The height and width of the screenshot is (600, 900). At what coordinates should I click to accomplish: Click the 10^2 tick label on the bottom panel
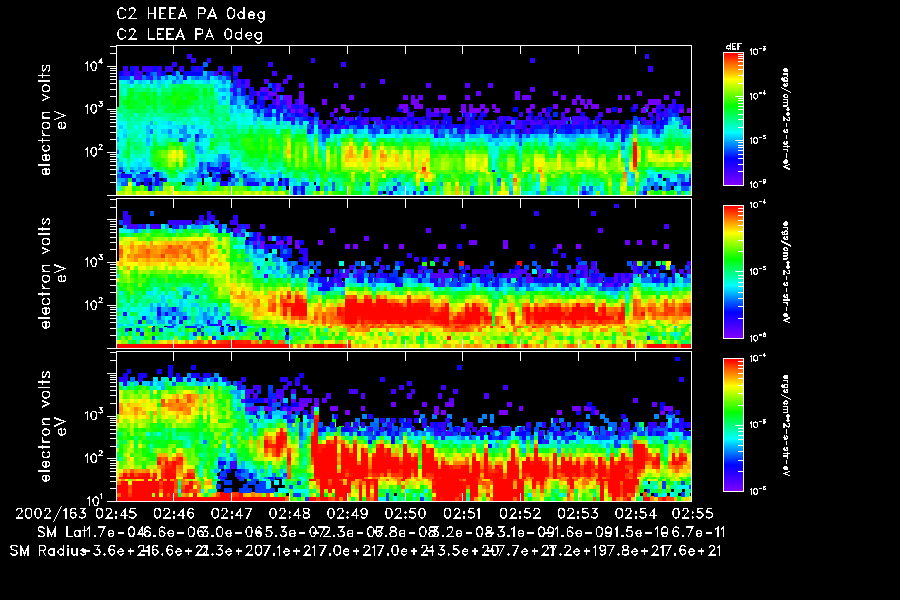click(94, 458)
